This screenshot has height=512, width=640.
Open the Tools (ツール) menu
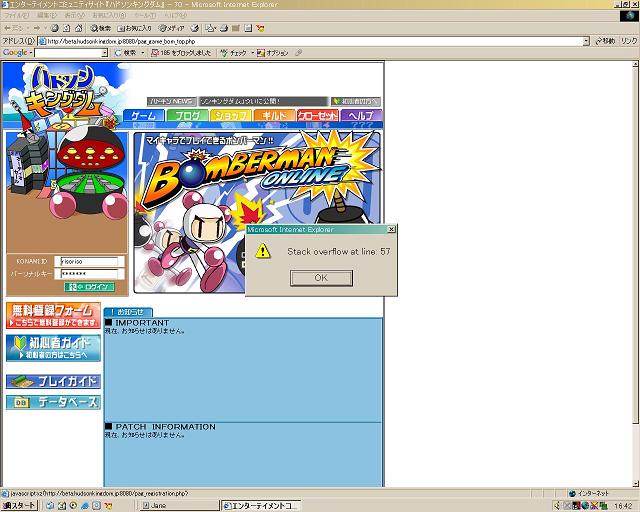click(x=145, y=16)
